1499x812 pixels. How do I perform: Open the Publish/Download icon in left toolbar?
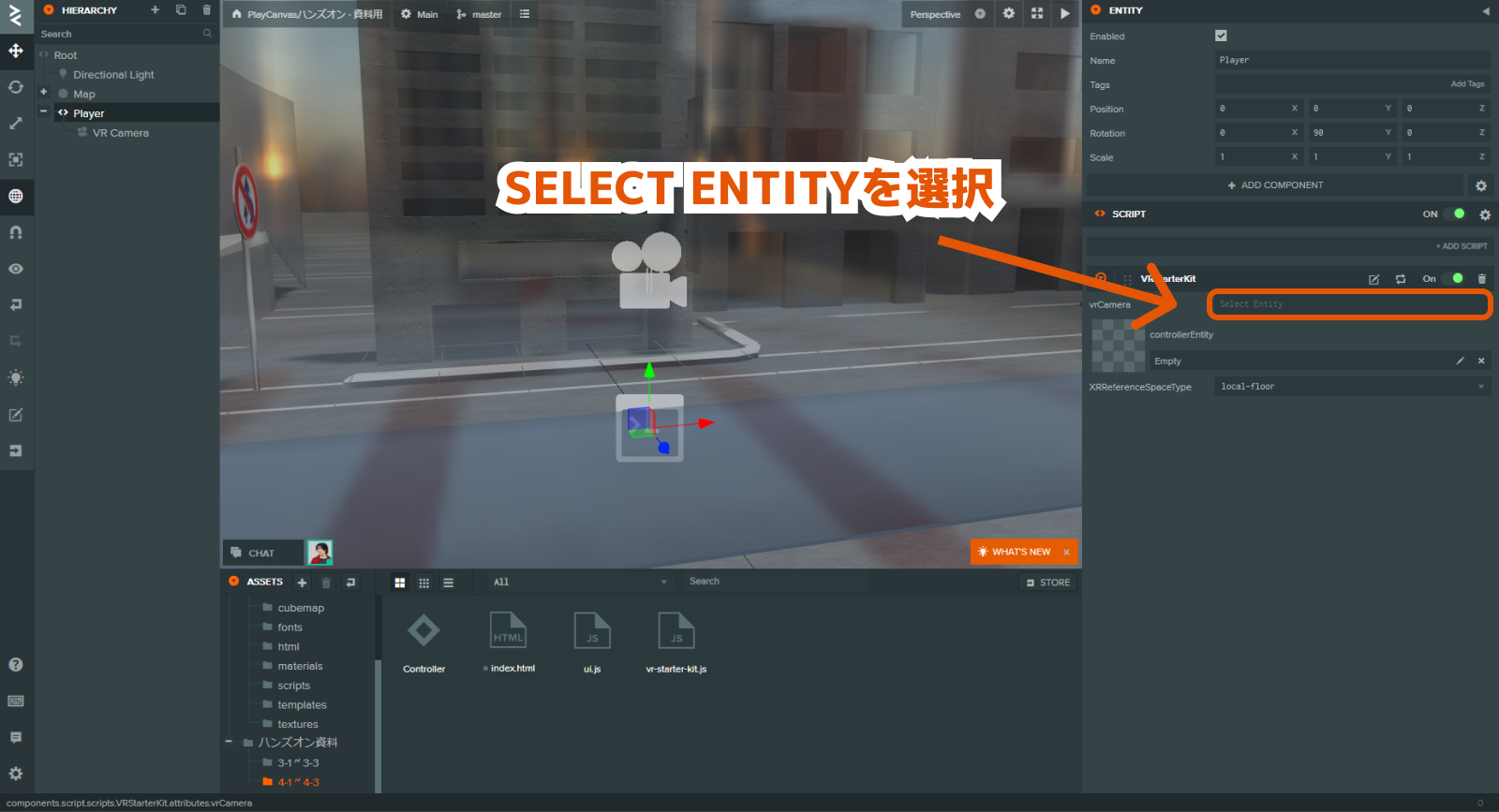(16, 450)
